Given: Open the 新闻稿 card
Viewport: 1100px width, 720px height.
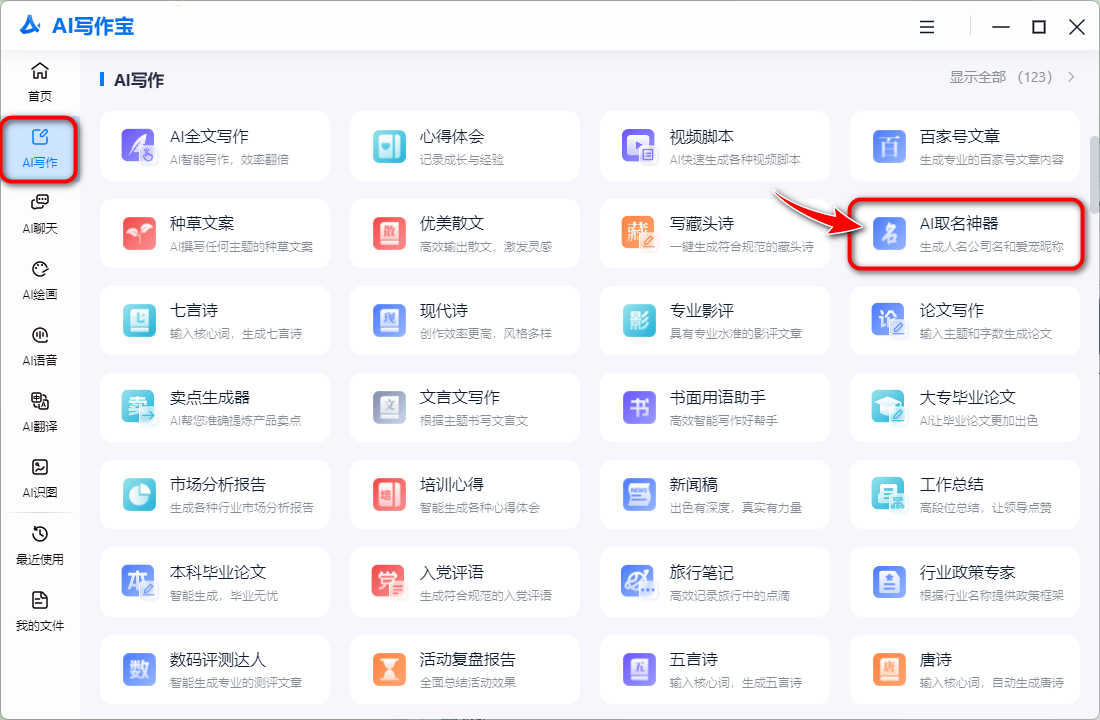Looking at the screenshot, I should (714, 494).
